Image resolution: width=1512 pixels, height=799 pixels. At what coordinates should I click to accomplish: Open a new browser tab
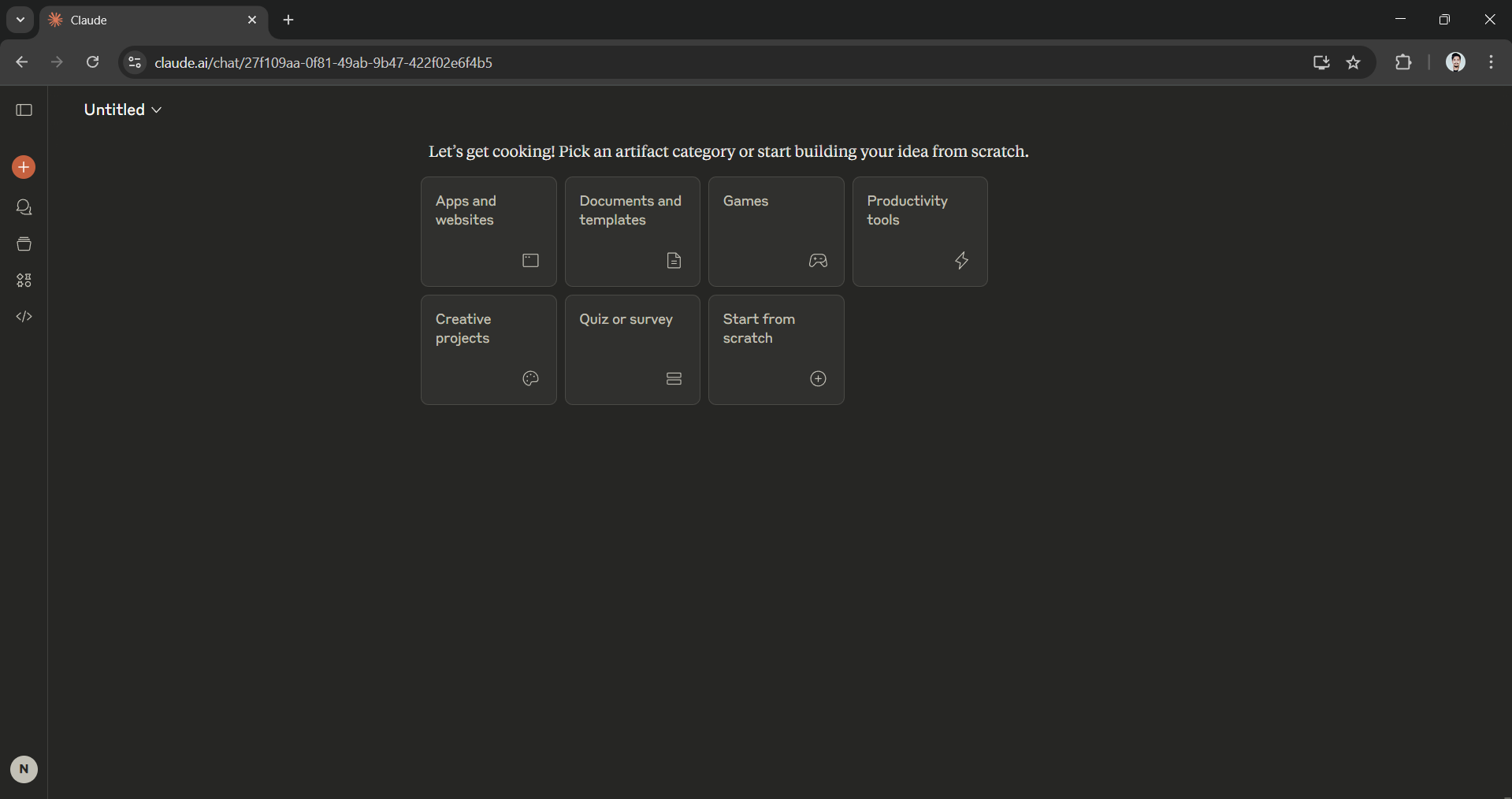(x=288, y=20)
